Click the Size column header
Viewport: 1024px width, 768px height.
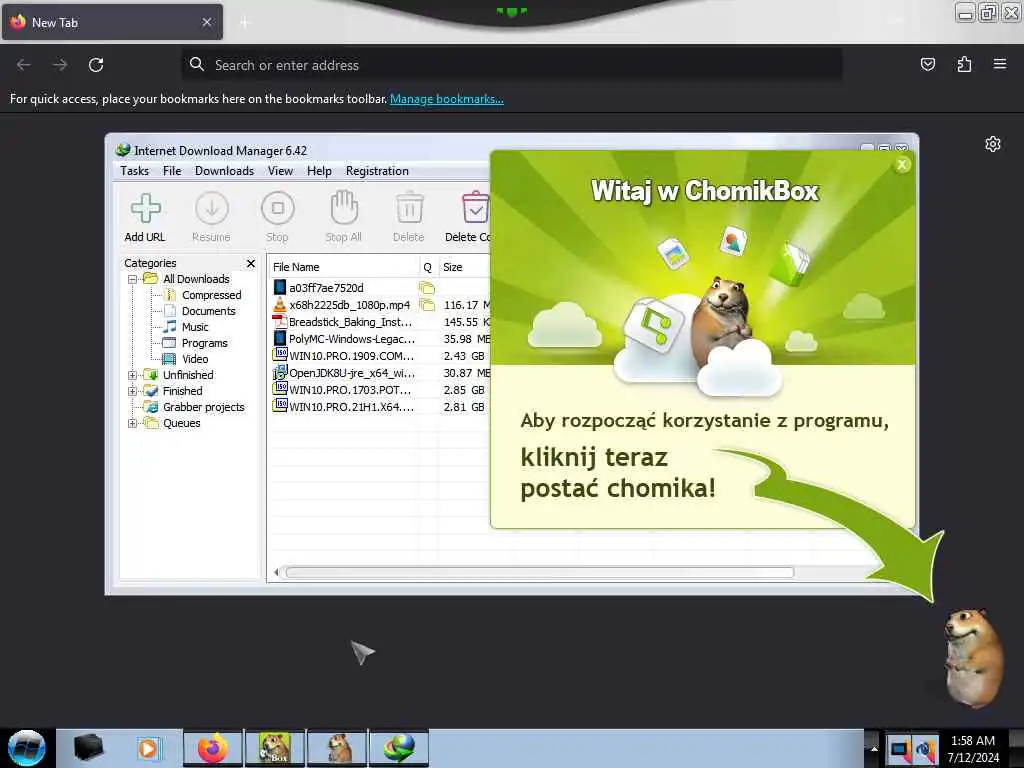coord(464,267)
